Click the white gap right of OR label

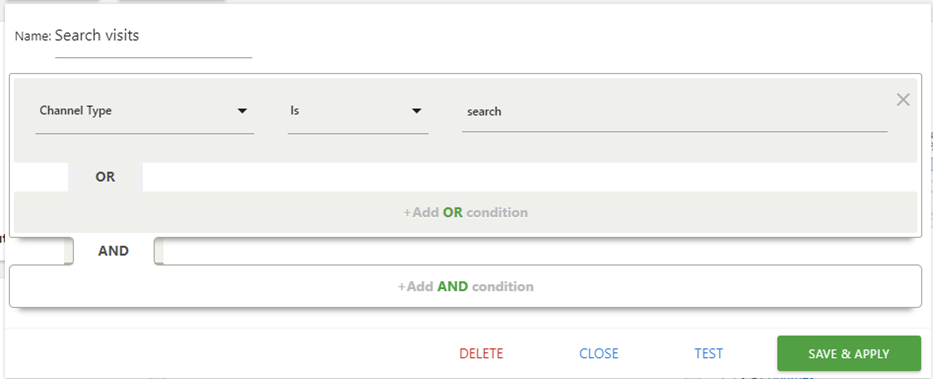click(530, 177)
